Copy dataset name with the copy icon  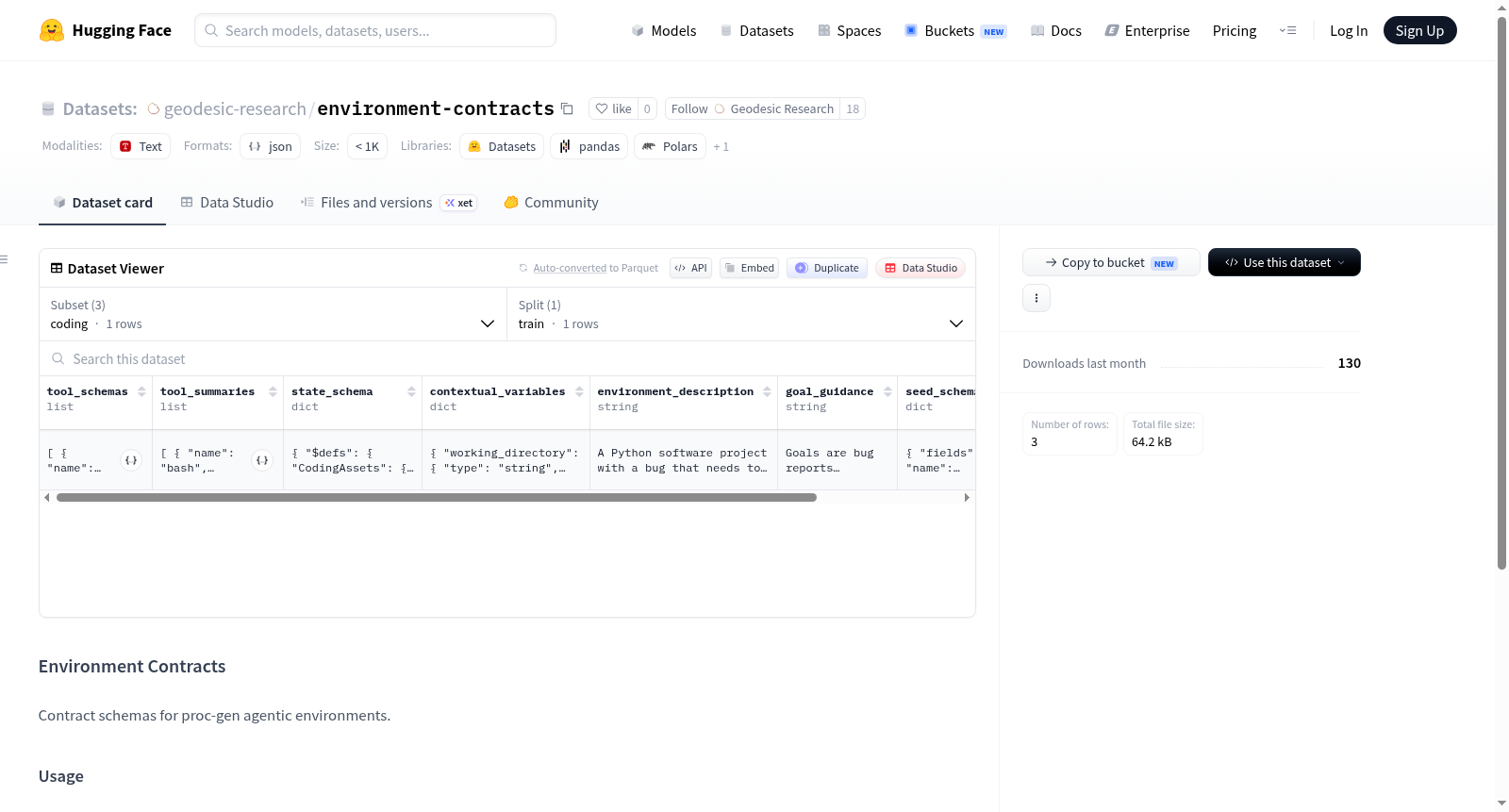click(x=567, y=108)
